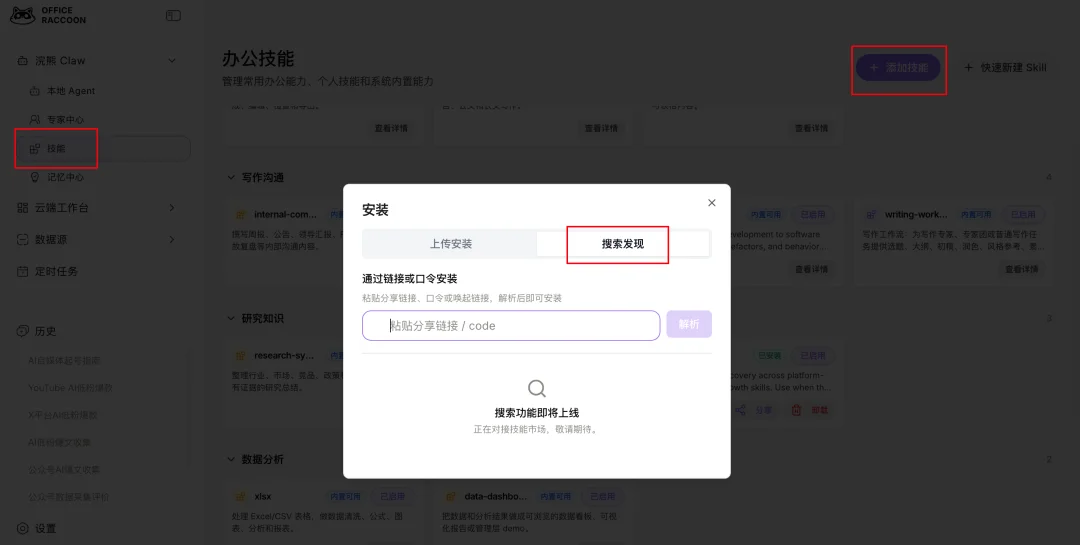Collapse the 研究知识 category chevron
This screenshot has width=1080, height=545.
231,319
